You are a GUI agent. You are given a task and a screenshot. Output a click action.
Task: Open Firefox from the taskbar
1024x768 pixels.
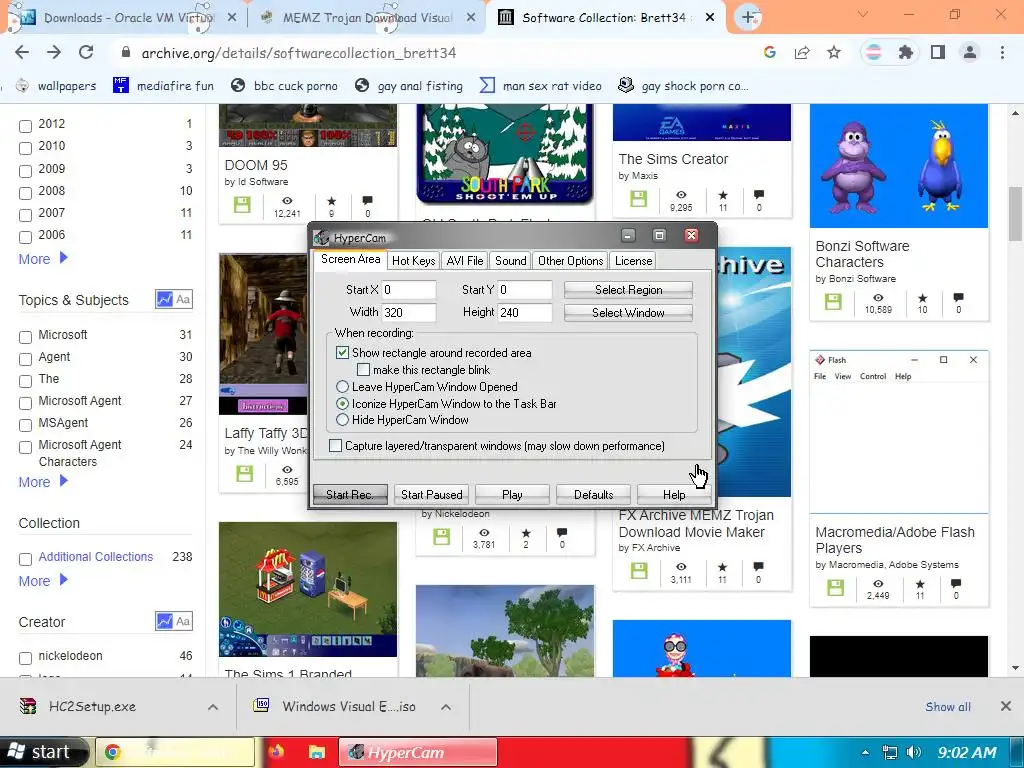[x=276, y=752]
